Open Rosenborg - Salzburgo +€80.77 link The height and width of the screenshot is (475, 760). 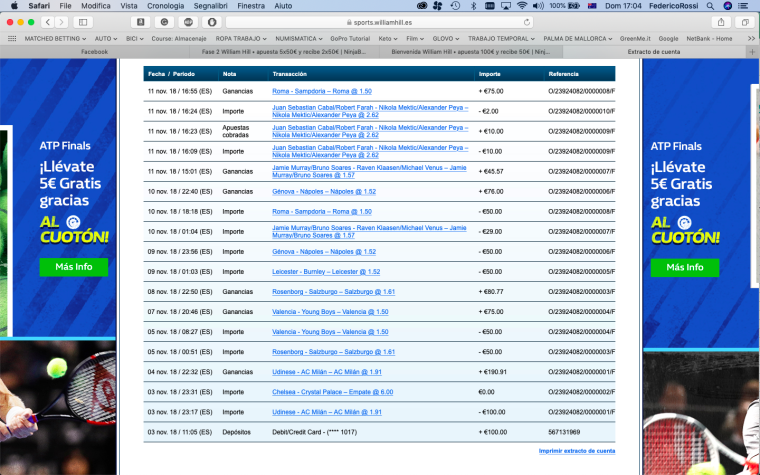[x=333, y=292]
